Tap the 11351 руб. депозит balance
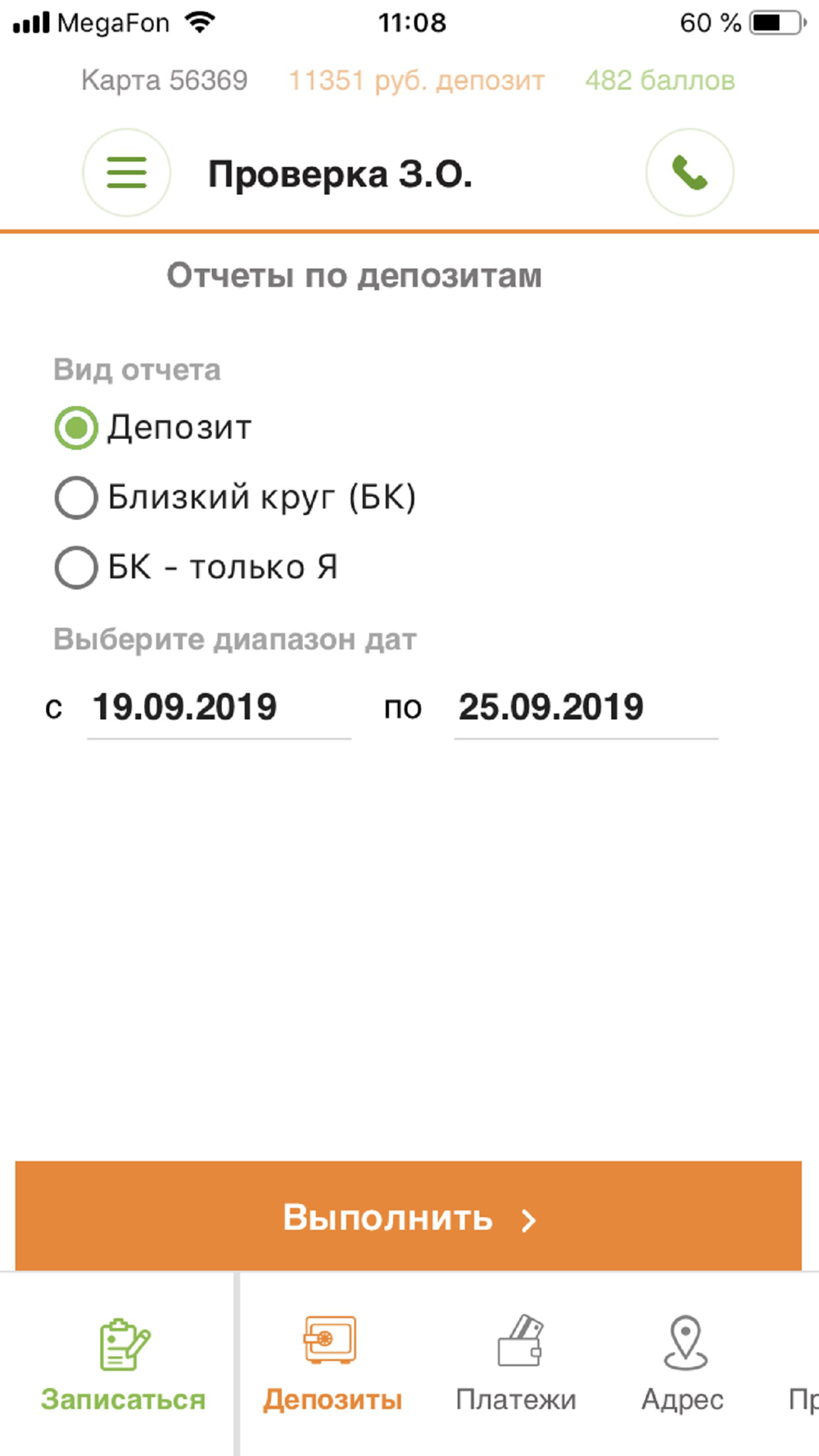819x1456 pixels. coord(416,81)
